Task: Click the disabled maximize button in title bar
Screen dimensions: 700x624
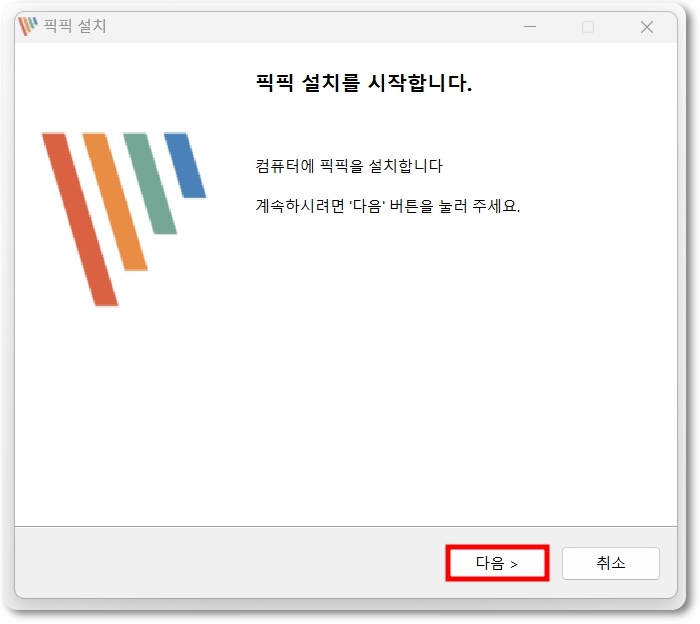Action: 588,27
